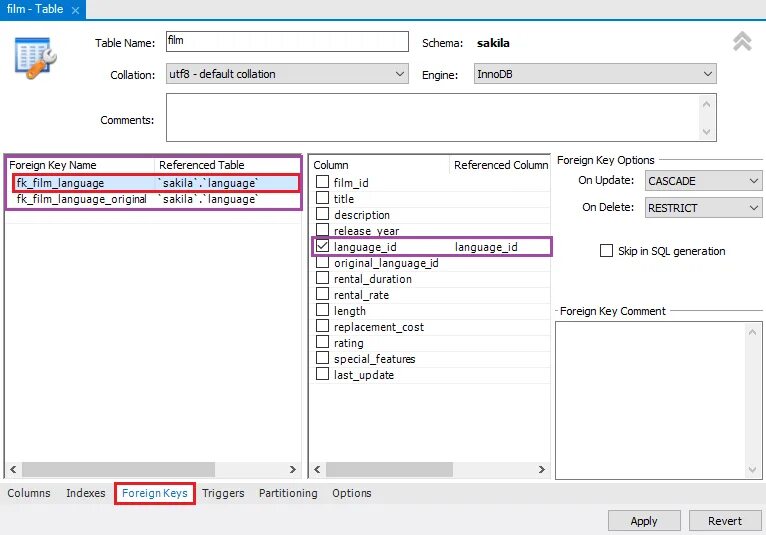Open the Partitioning tab
This screenshot has width=766, height=535.
coord(288,493)
